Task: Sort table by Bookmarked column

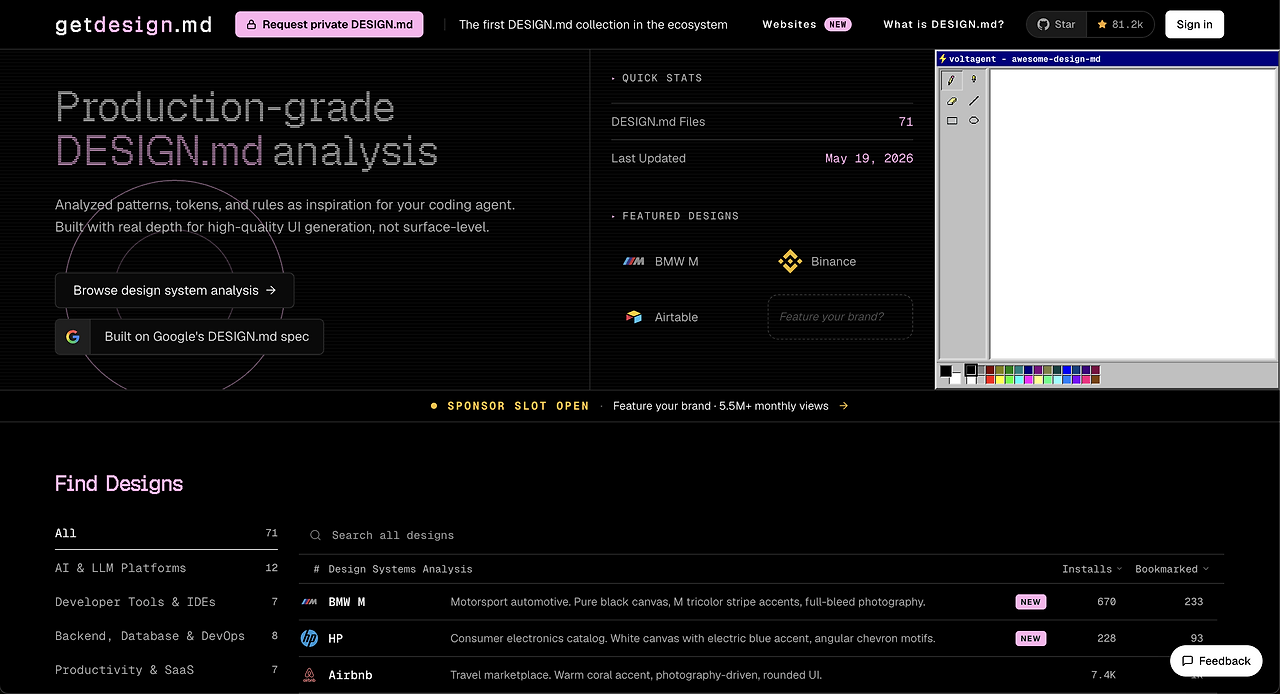Action: pos(1172,569)
